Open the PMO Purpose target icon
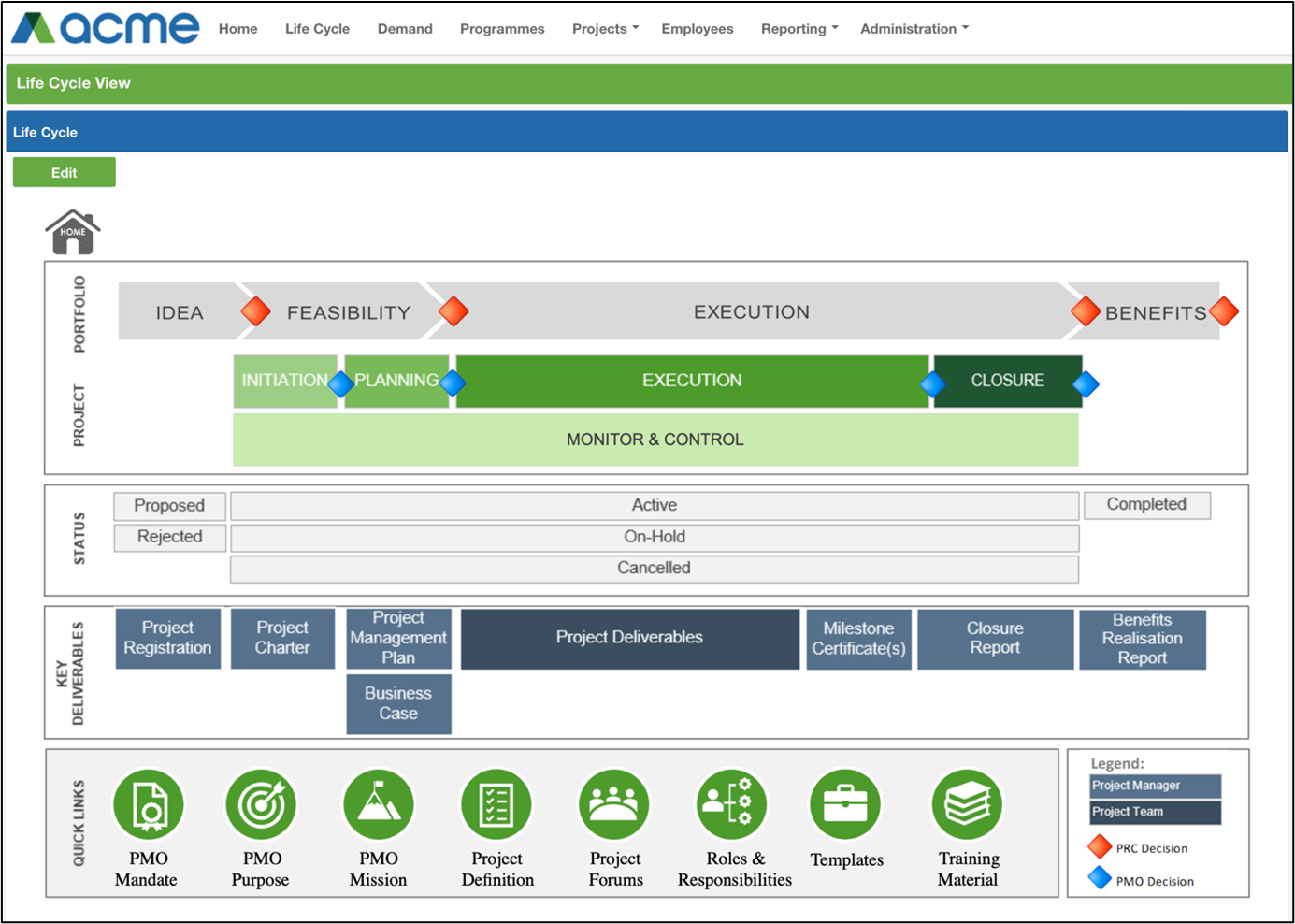Viewport: 1295px width, 924px height. (262, 804)
